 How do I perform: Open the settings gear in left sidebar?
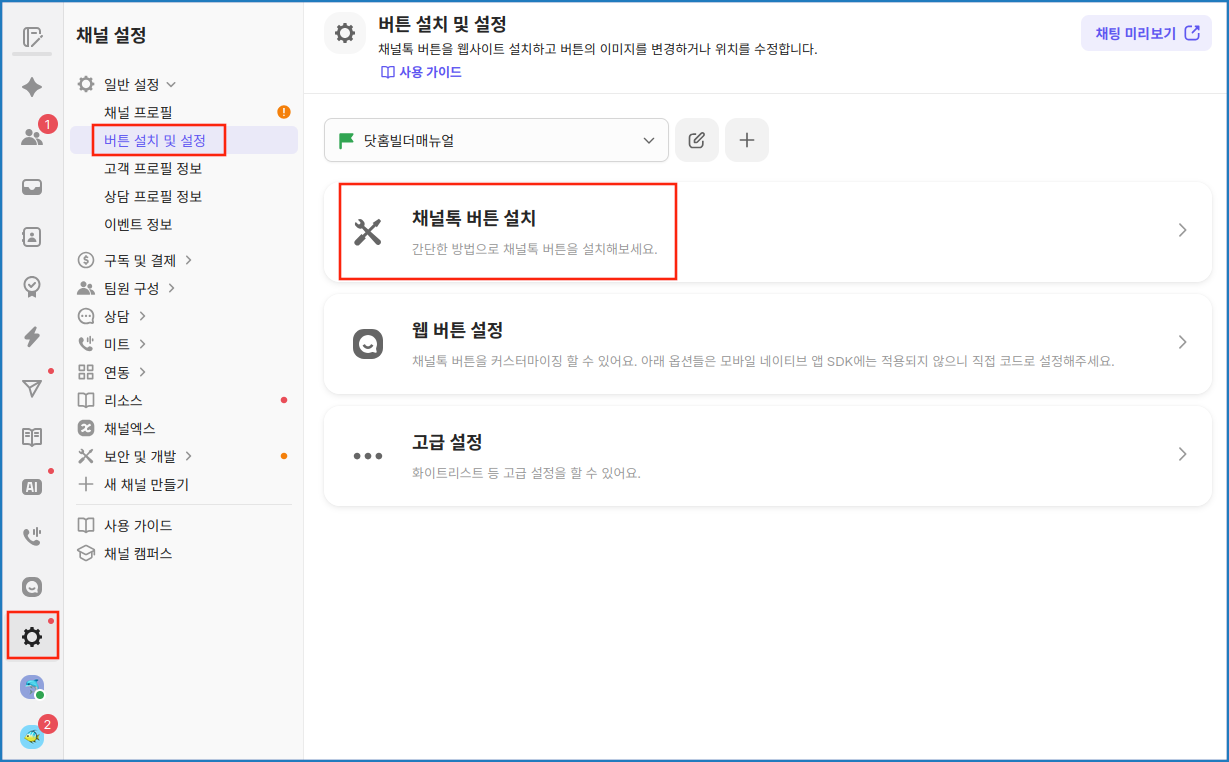tap(32, 636)
